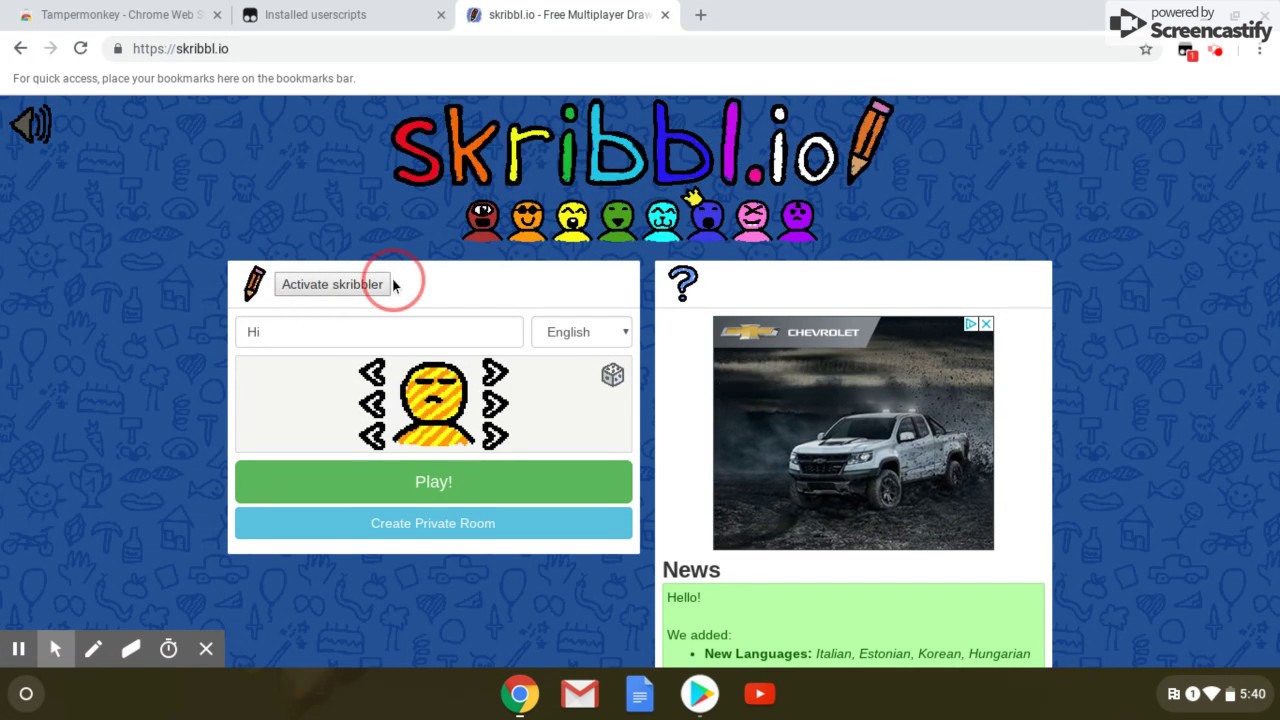This screenshot has width=1280, height=720.
Task: Open the Chevrolet truck advertisement
Action: (x=853, y=433)
